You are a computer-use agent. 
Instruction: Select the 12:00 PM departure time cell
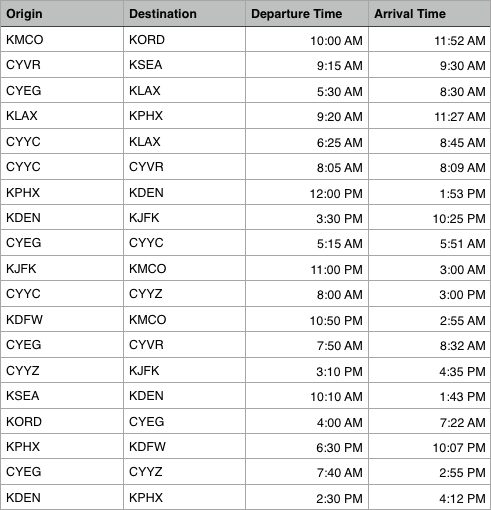click(x=307, y=192)
